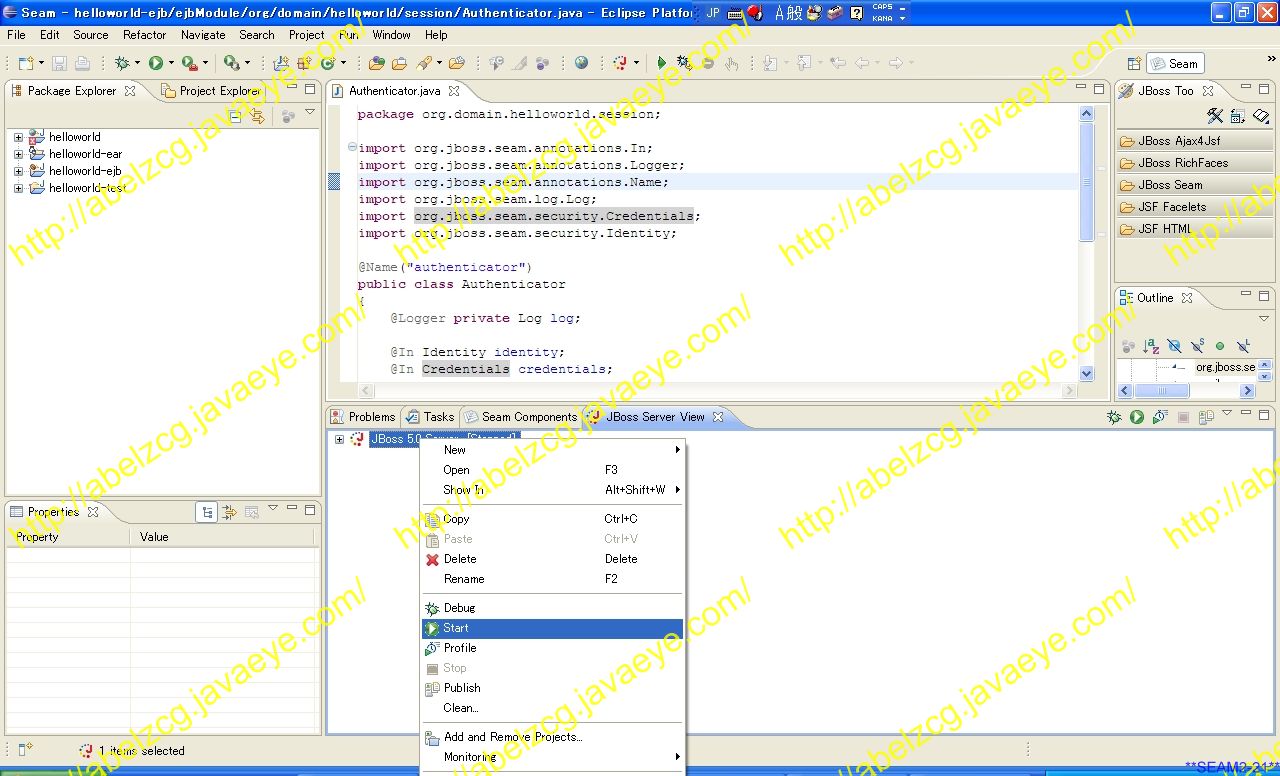Click the editor vertical scrollbar thumb
This screenshot has width=1280, height=776.
coord(1087,182)
